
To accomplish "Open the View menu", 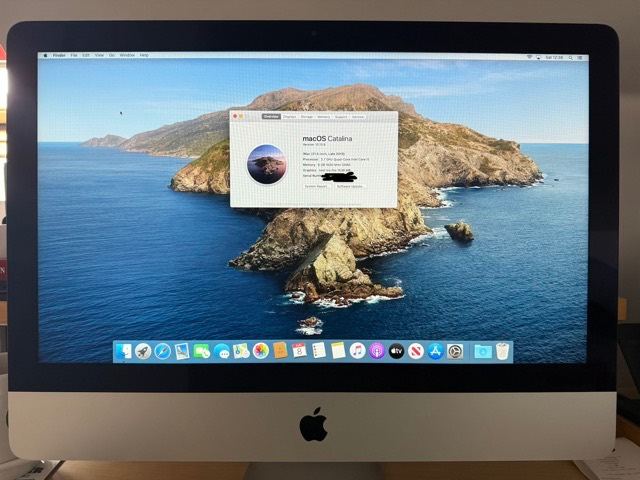I will click(x=99, y=56).
